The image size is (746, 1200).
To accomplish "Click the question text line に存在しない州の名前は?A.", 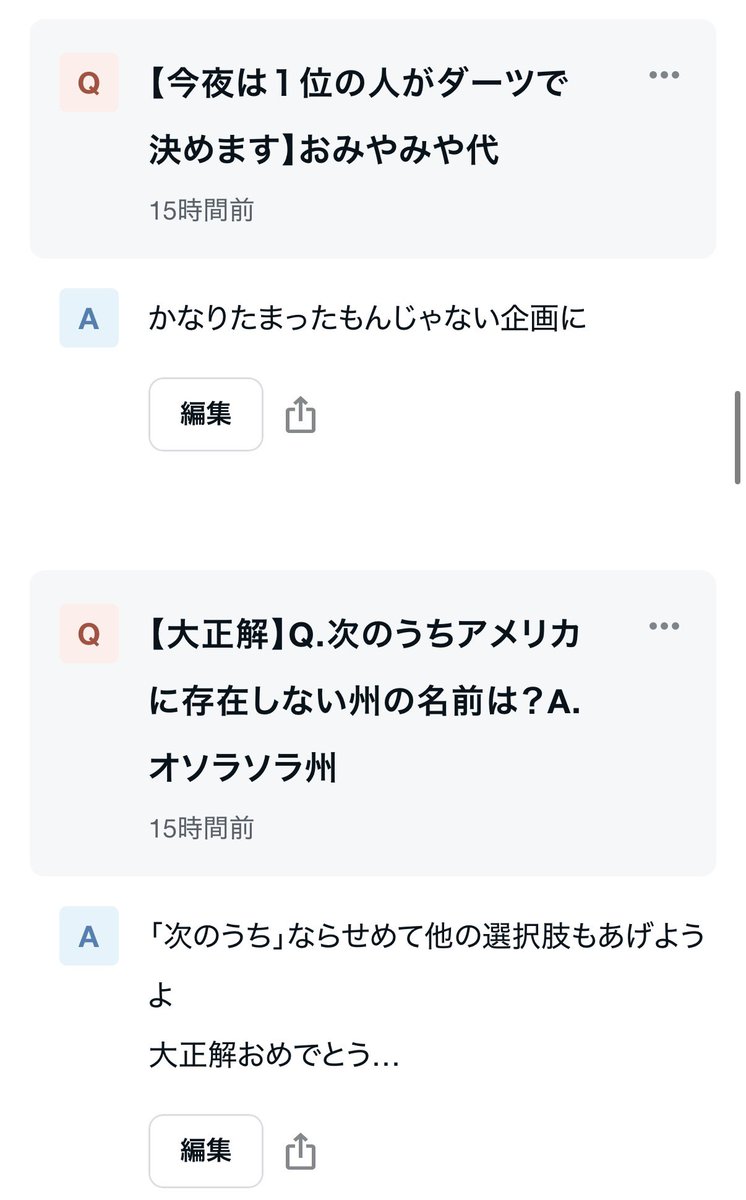I will click(365, 701).
